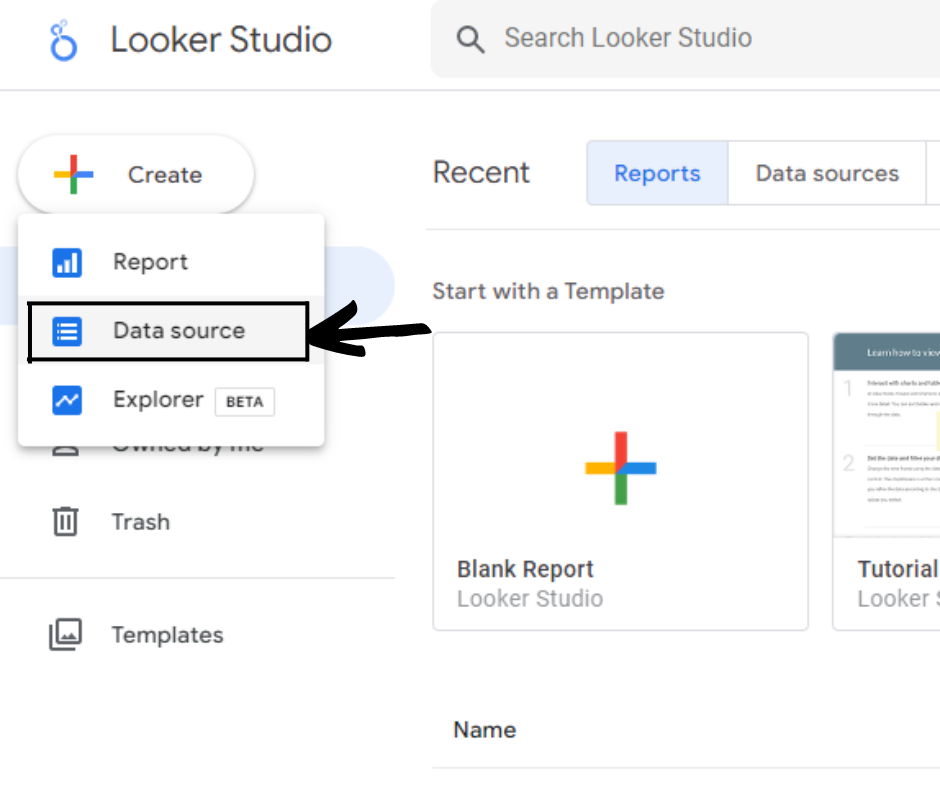Screen dimensions: 940x788
Task: Click the Explorer line chart icon
Action: (x=67, y=400)
